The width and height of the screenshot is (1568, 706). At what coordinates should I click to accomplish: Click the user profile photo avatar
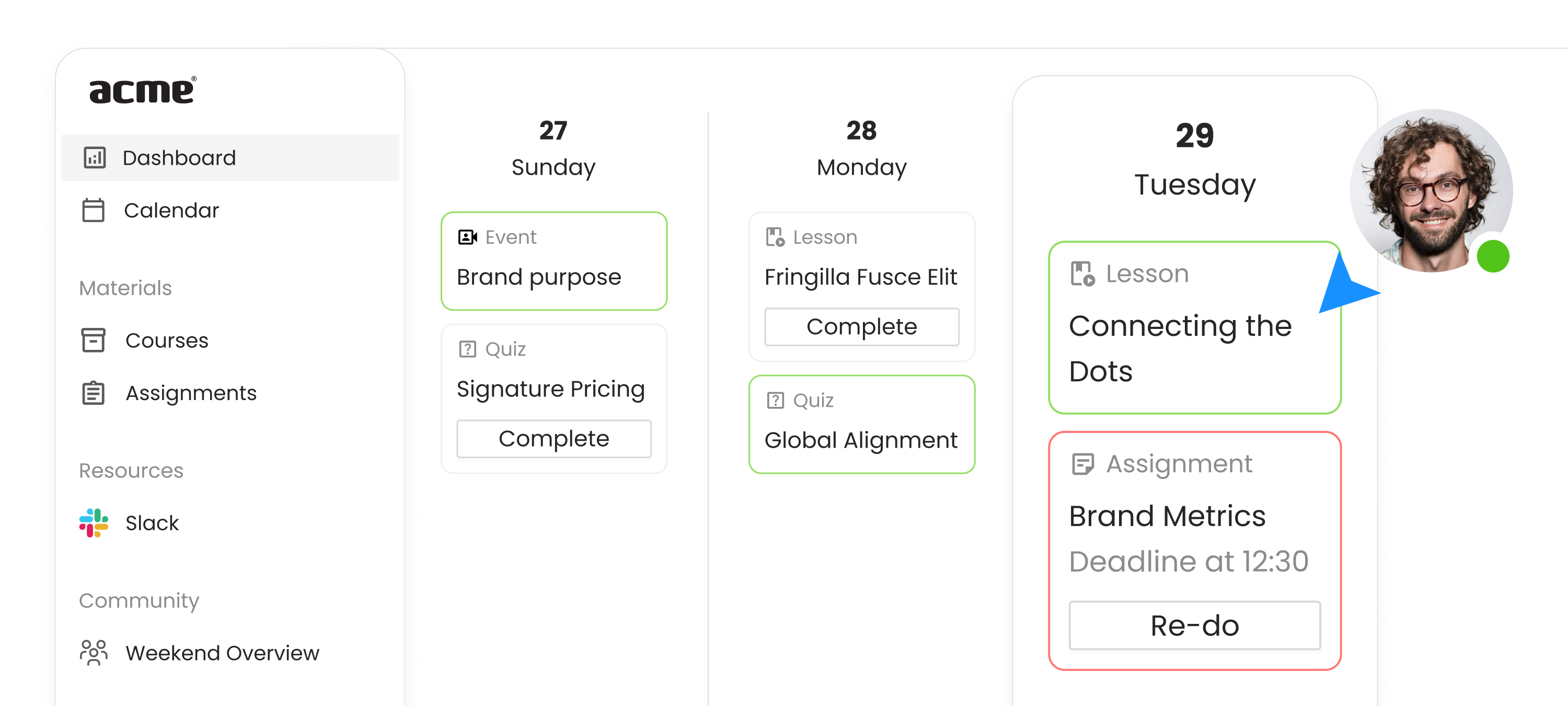click(1432, 191)
